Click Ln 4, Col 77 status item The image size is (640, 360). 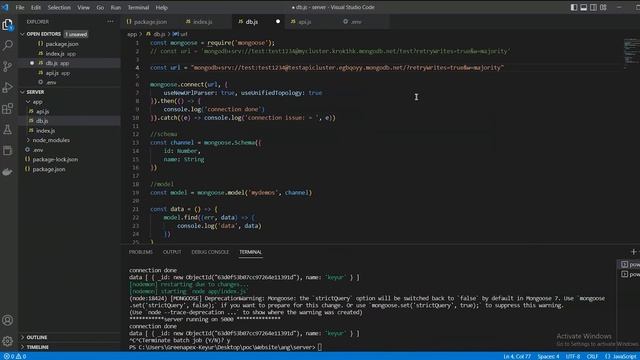[517, 356]
